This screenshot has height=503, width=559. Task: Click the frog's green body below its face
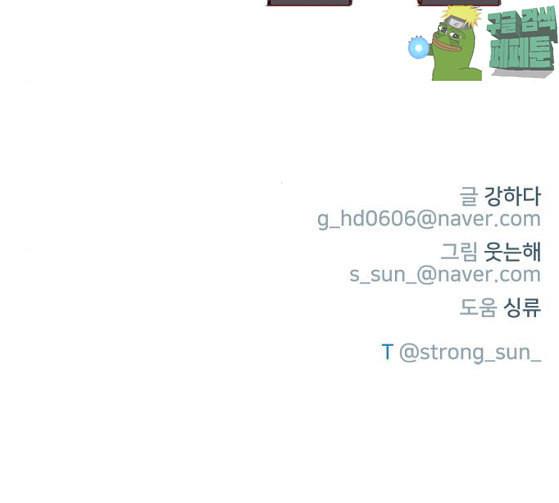[458, 66]
